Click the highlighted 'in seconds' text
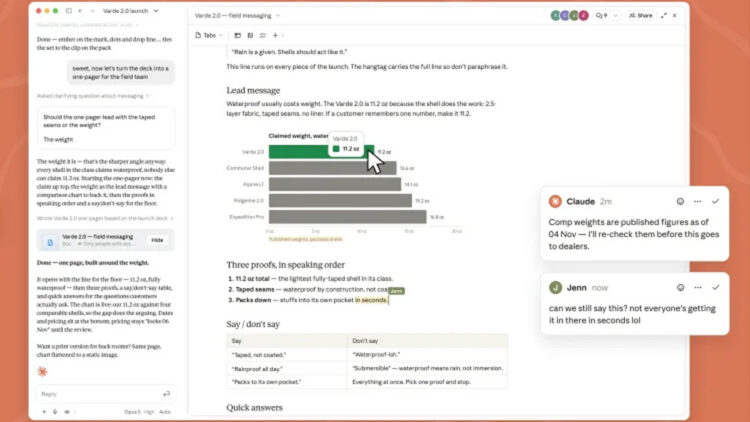Viewport: 750px width, 422px height. 371,300
